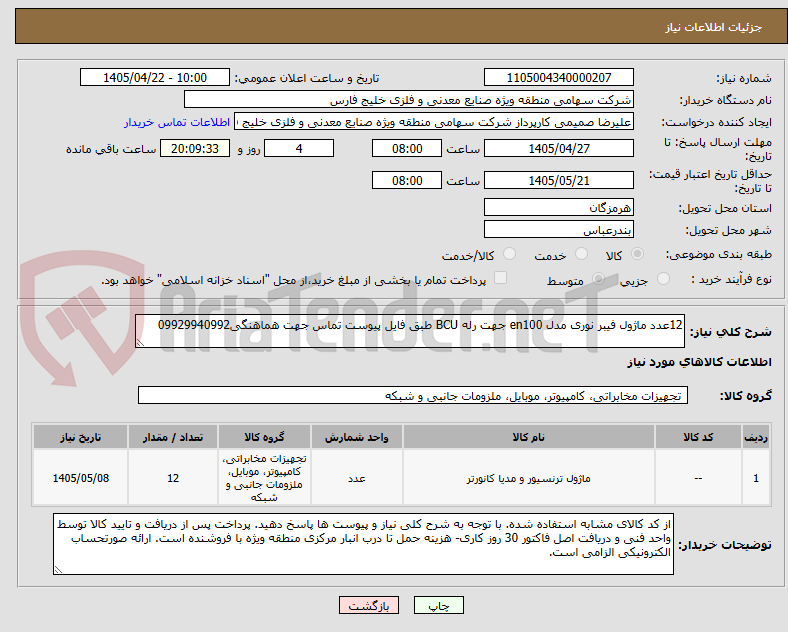Click the گروه کالا column header
The width and height of the screenshot is (788, 632).
coord(264,437)
